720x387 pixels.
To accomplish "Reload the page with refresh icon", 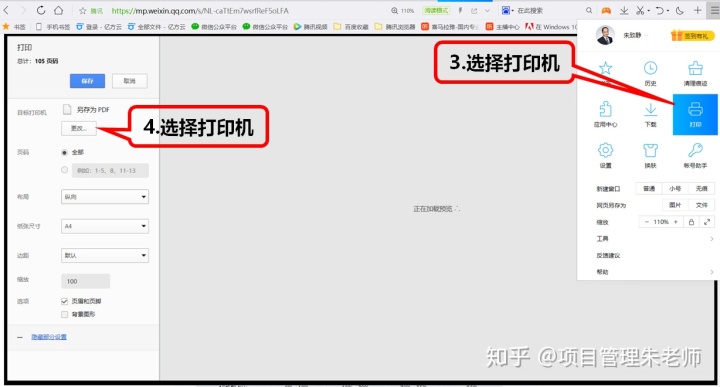I will tap(41, 10).
